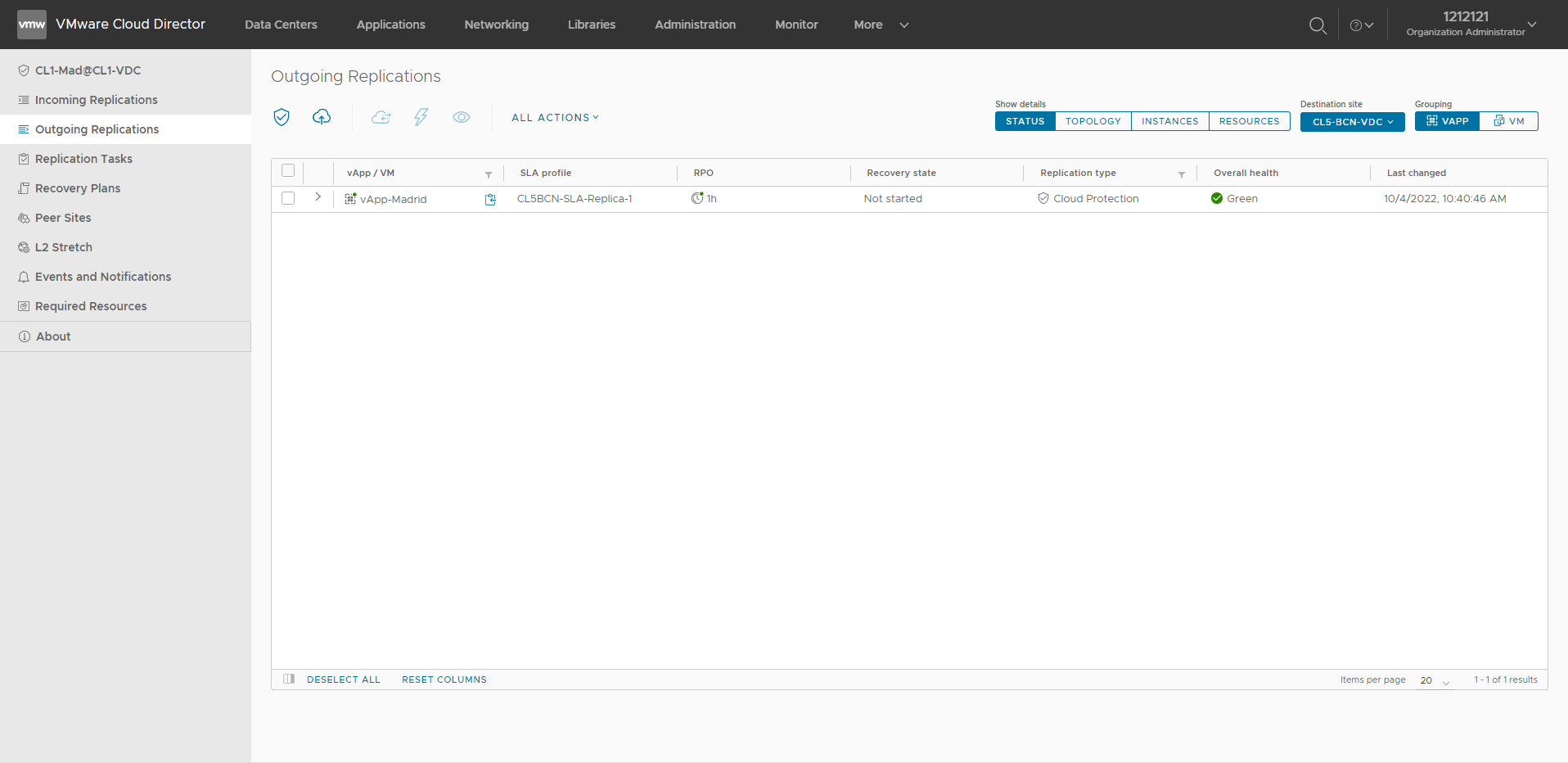
Task: Open Libraries menu item
Action: click(592, 25)
